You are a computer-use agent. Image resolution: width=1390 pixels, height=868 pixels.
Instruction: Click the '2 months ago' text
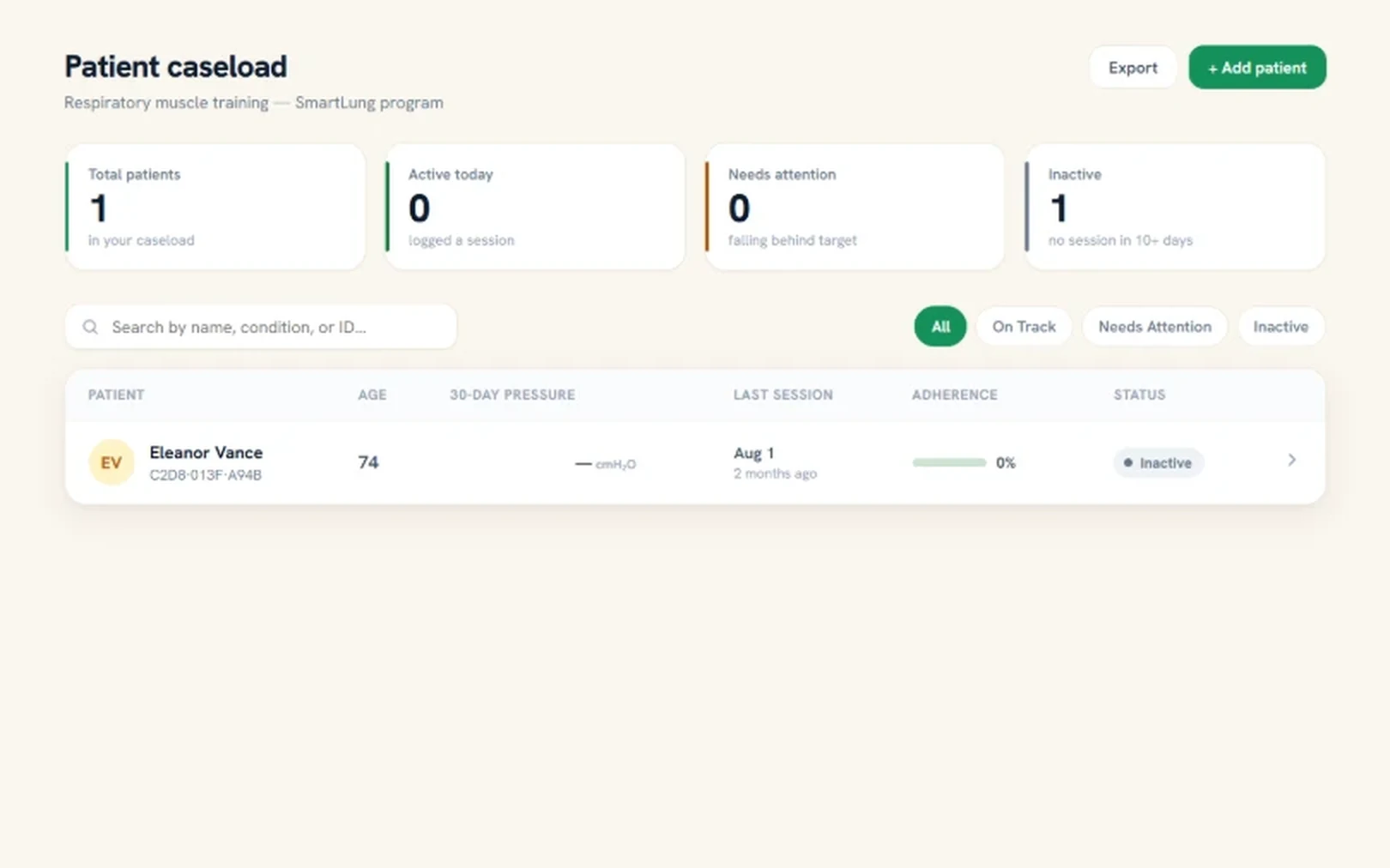tap(775, 473)
